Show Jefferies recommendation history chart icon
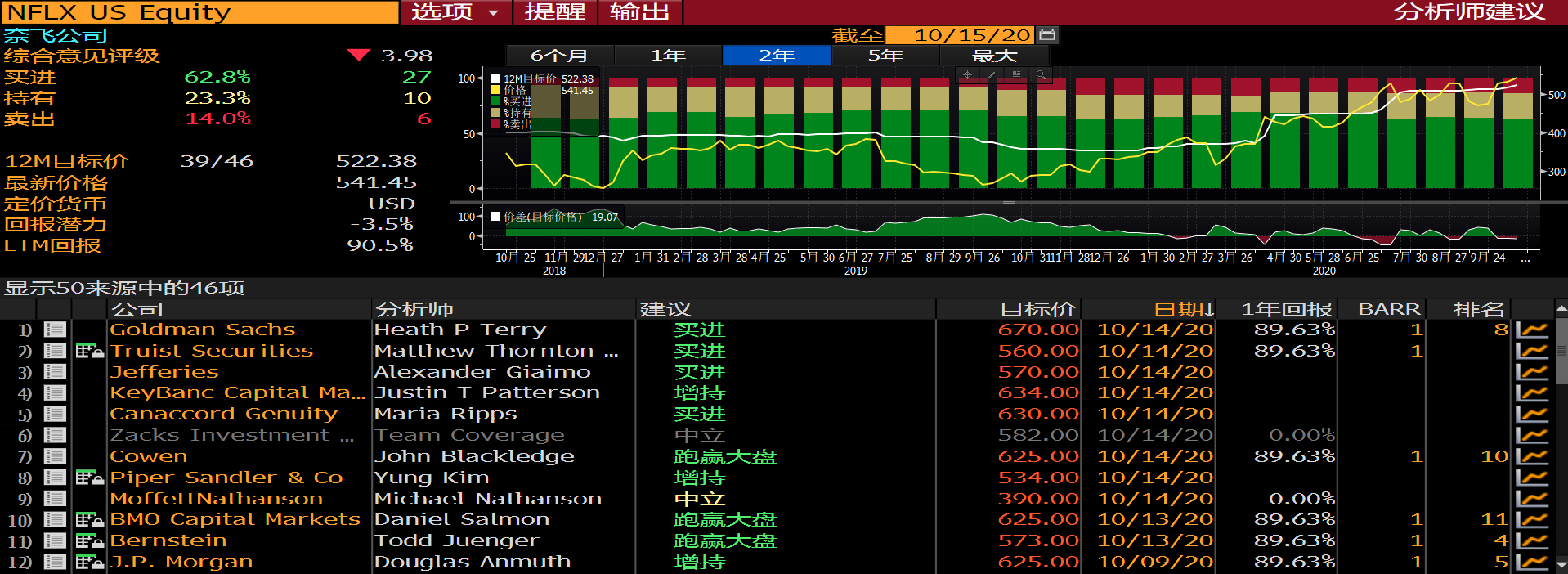The height and width of the screenshot is (574, 1568). 1532,372
